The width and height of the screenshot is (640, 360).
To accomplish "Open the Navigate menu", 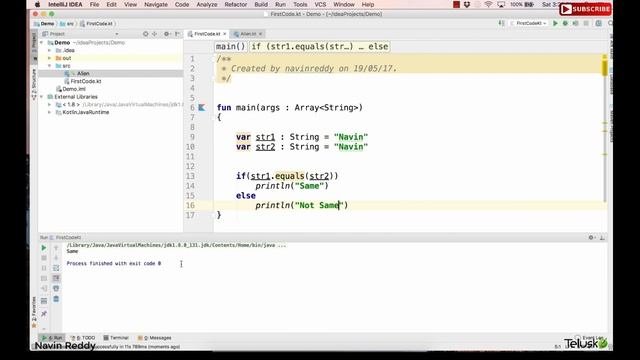I will [156, 4].
